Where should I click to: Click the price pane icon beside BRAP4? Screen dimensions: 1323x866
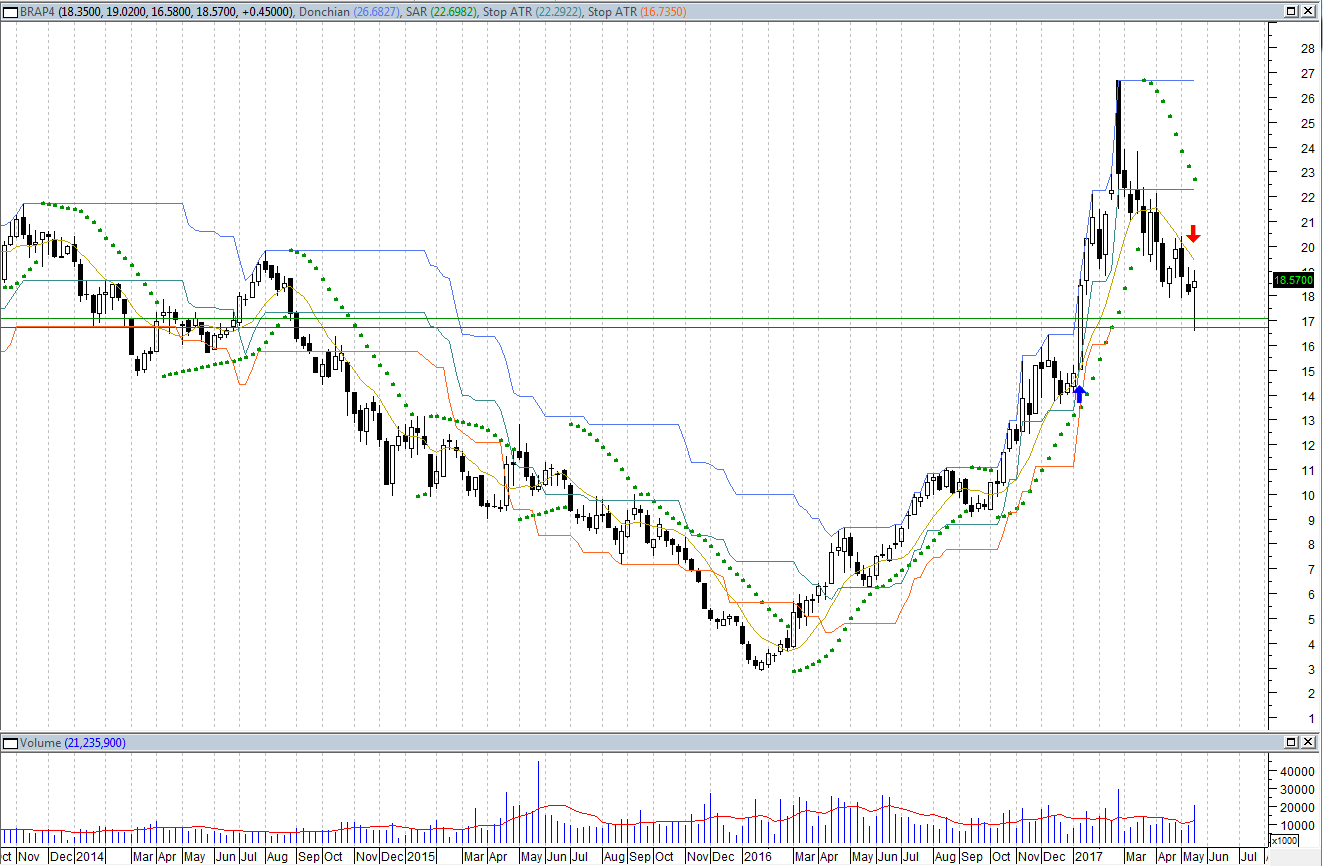click(x=10, y=10)
